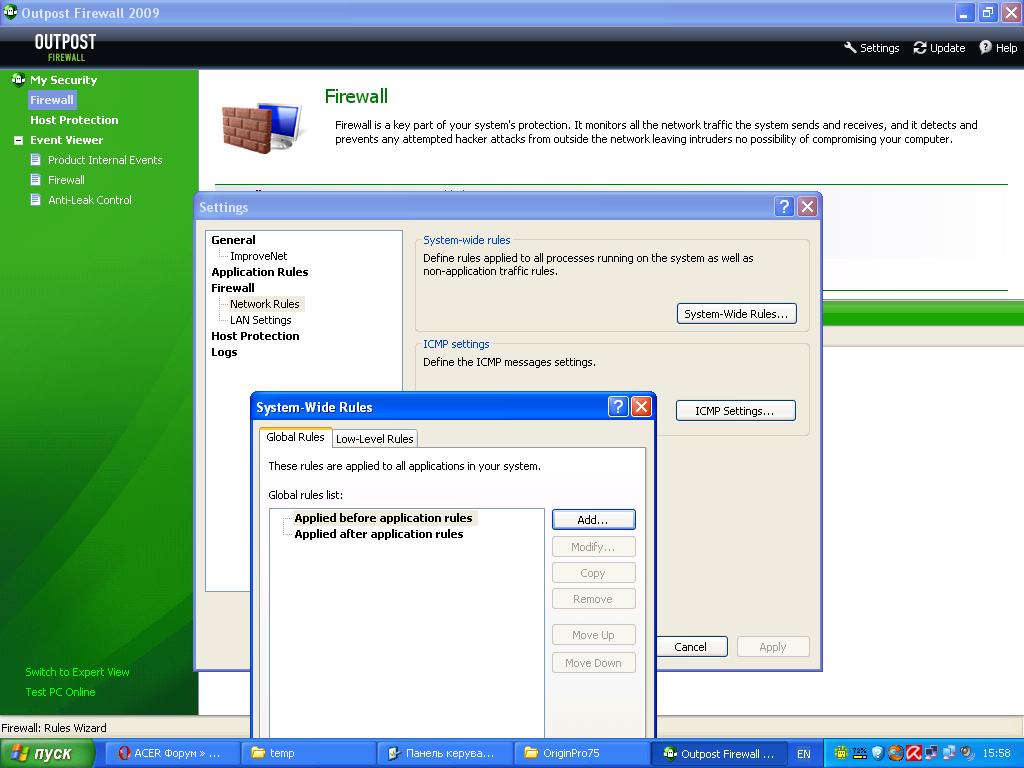Select Firewall under My Security
1024x768 pixels.
52,100
